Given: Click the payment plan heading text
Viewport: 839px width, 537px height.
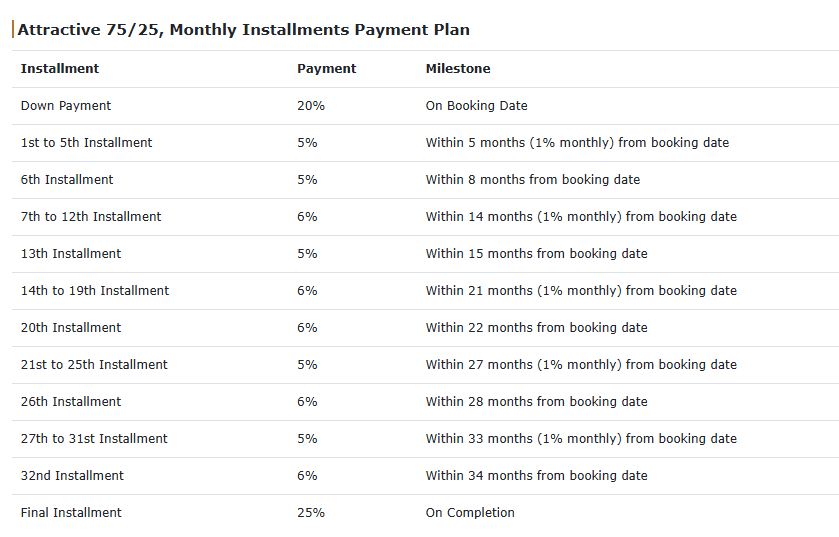Looking at the screenshot, I should (243, 29).
